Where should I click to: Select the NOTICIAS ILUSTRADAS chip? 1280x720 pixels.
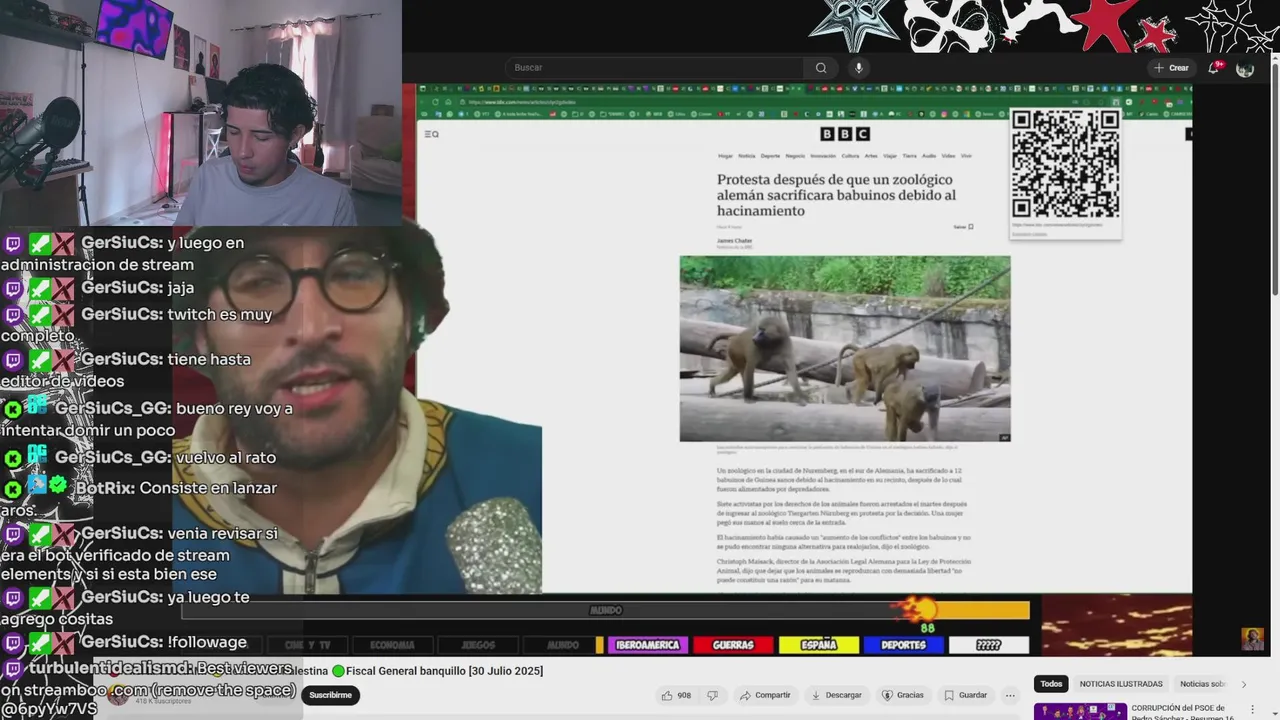[x=1121, y=684]
